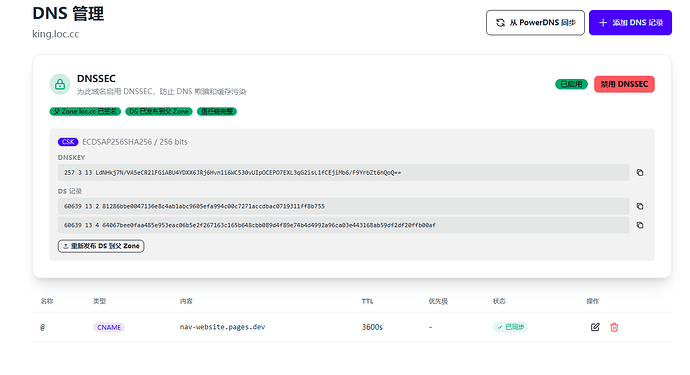Image resolution: width=690 pixels, height=375 pixels.
Task: Click the 已启用 status badge
Action: [x=571, y=84]
